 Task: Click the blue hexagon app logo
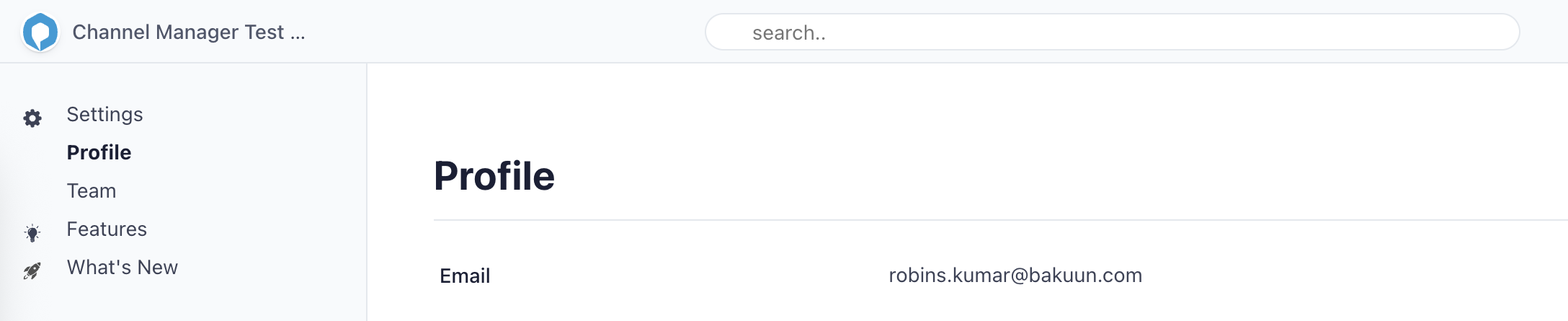[x=40, y=32]
